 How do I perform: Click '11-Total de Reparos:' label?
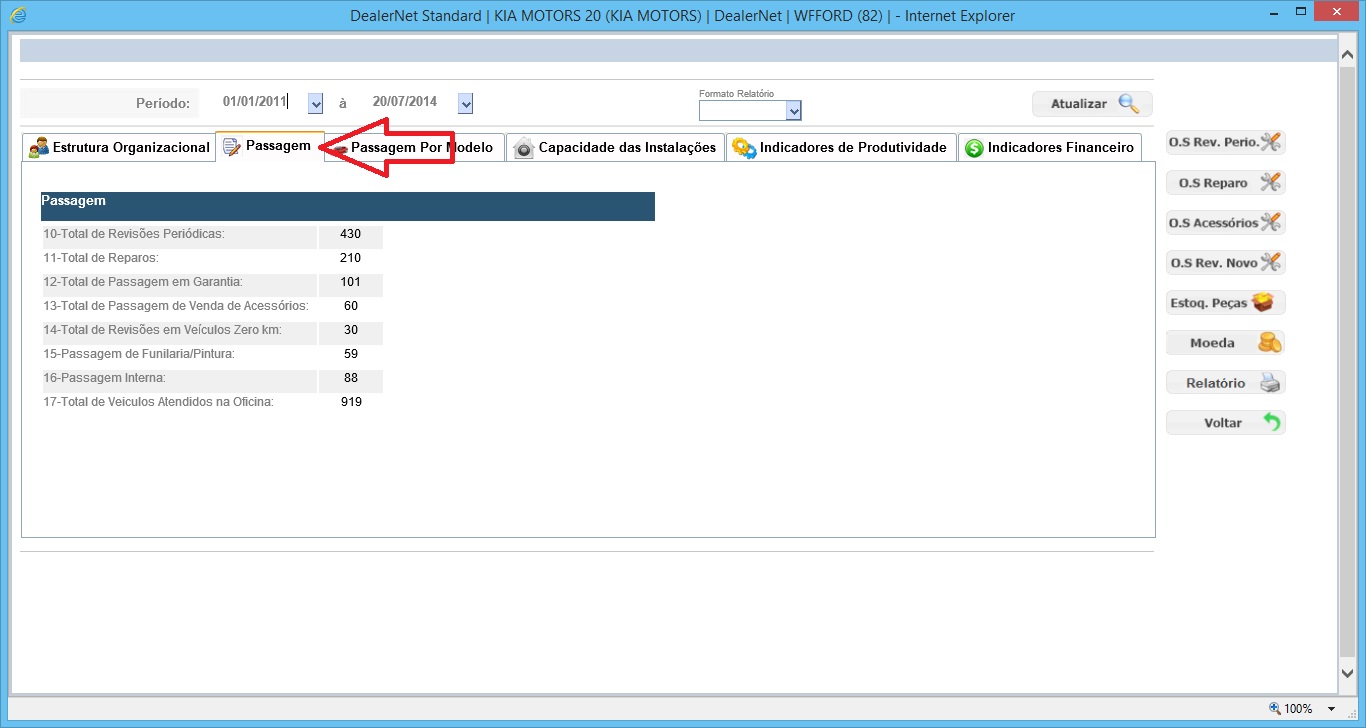pos(101,258)
